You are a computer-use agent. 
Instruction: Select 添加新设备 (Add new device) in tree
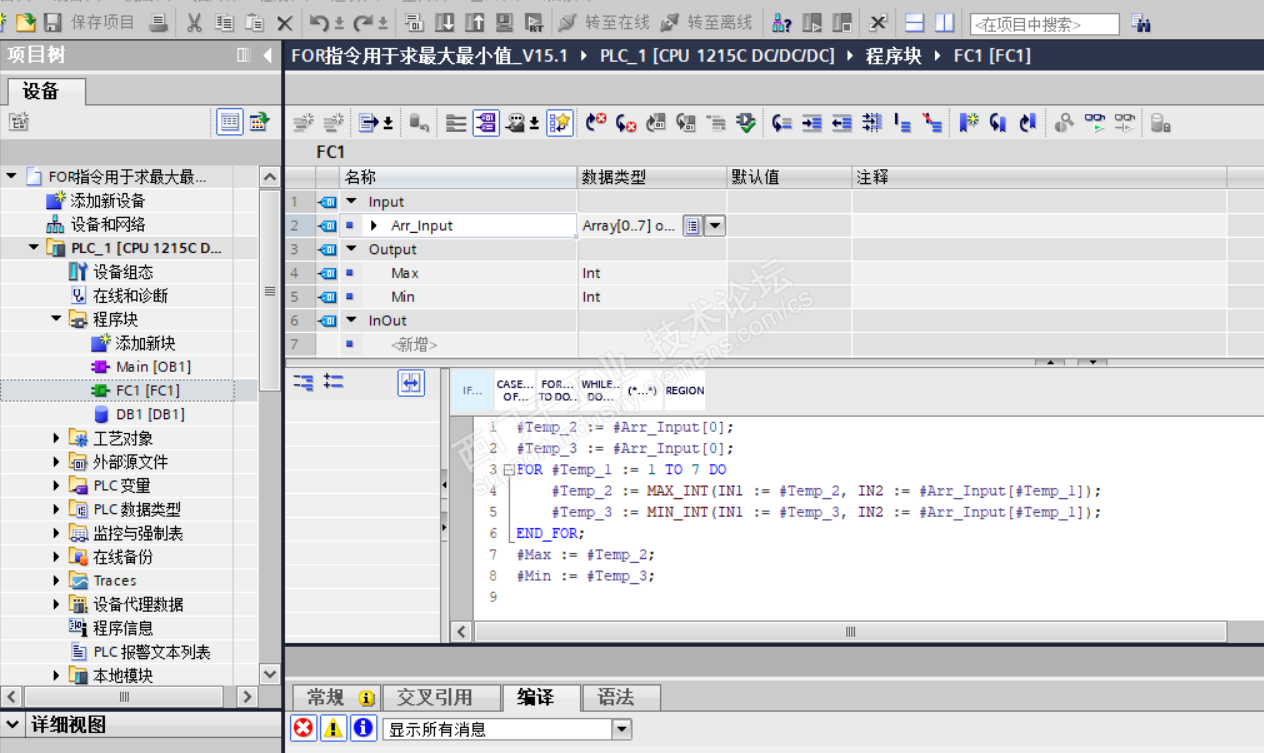click(107, 200)
